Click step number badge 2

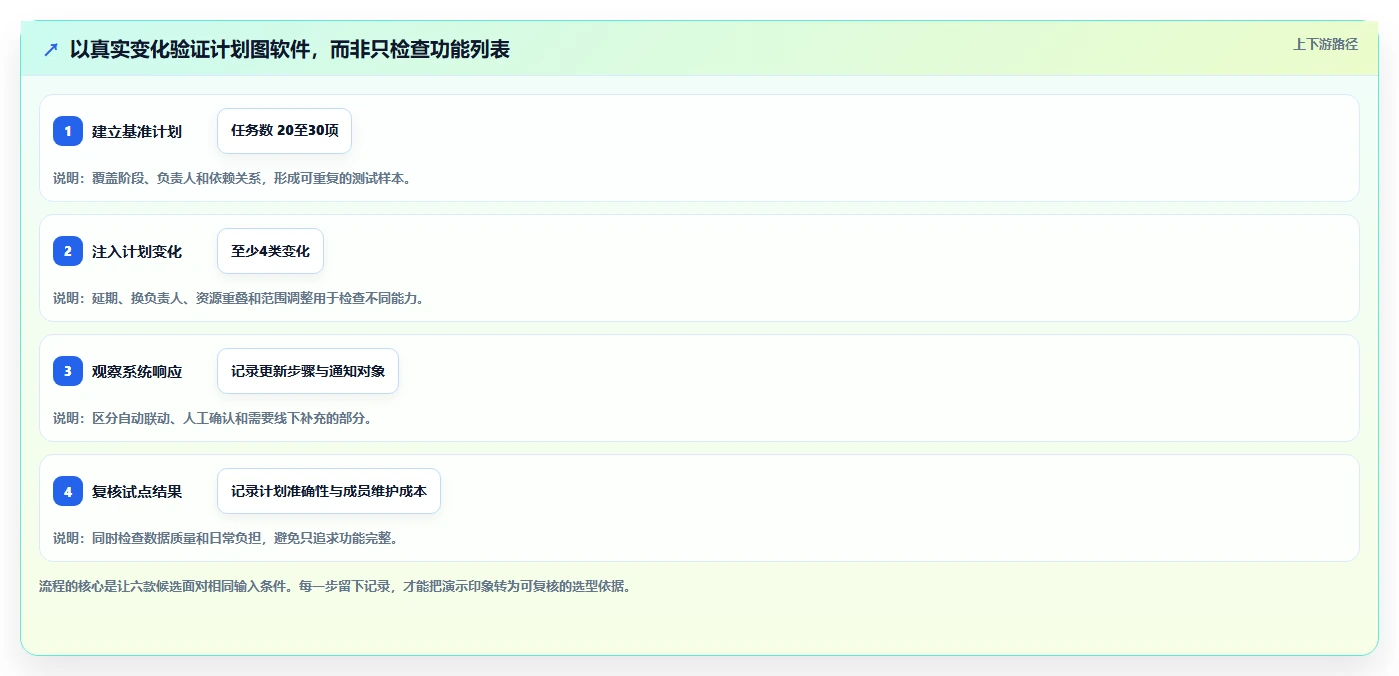pos(68,251)
